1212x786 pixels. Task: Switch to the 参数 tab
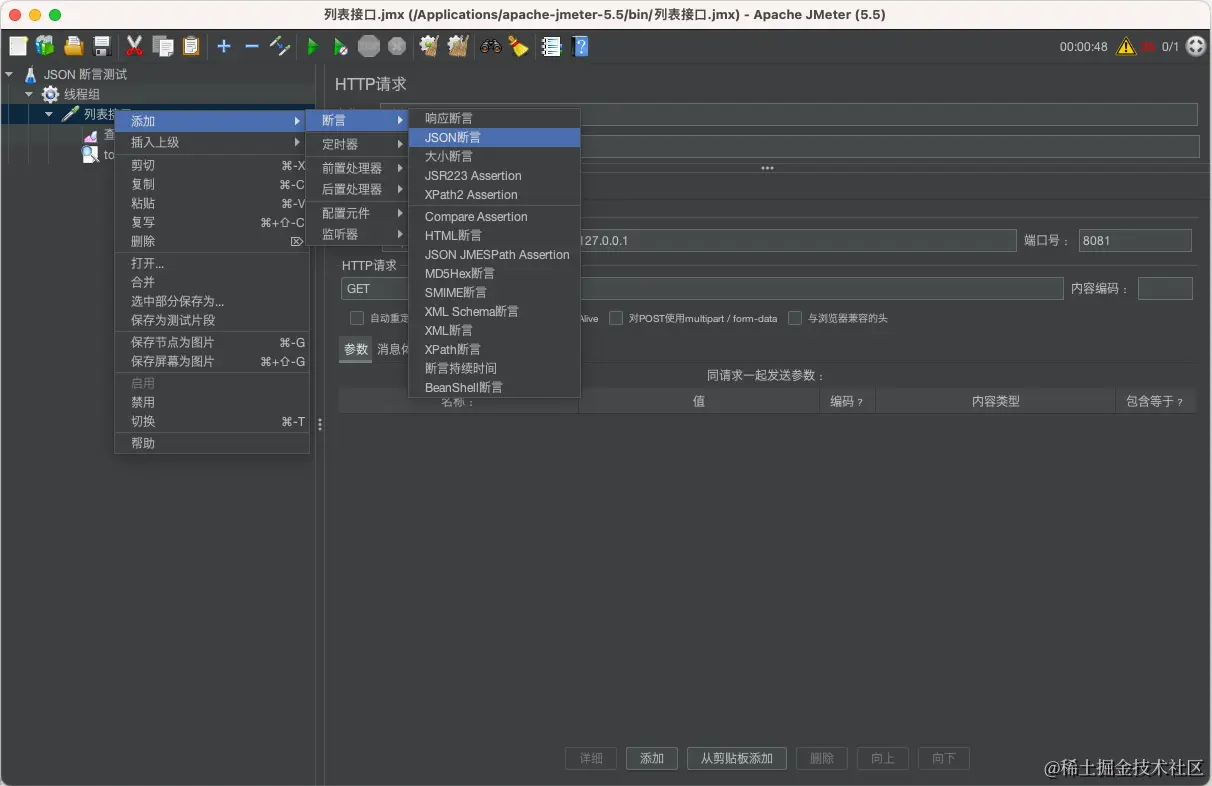(x=356, y=349)
